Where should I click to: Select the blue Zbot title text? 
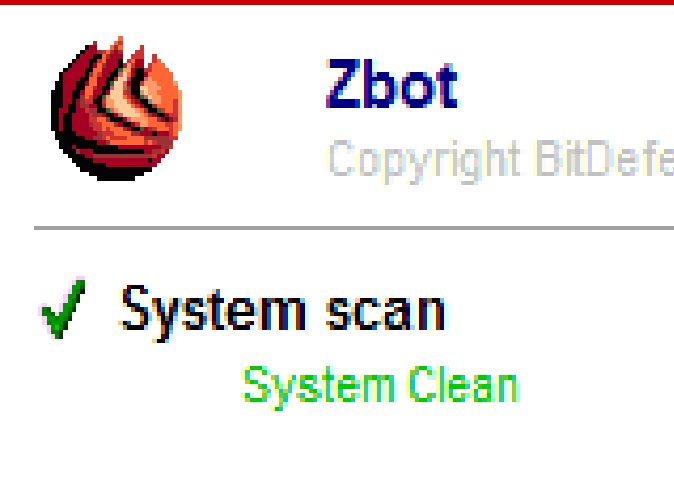coord(392,83)
